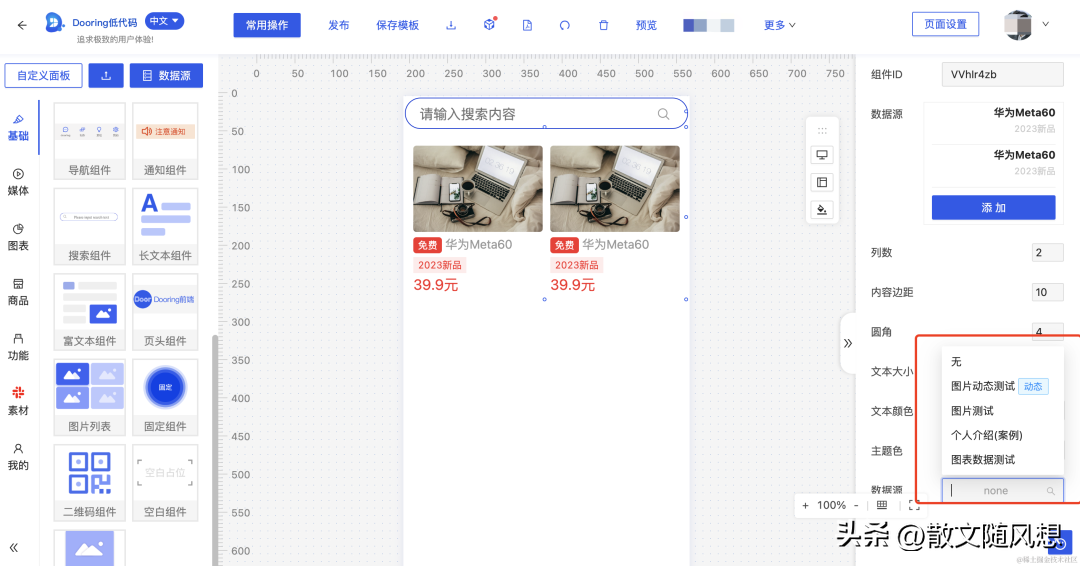
Task: Collapse left sidebar with double chevron
Action: (x=14, y=548)
